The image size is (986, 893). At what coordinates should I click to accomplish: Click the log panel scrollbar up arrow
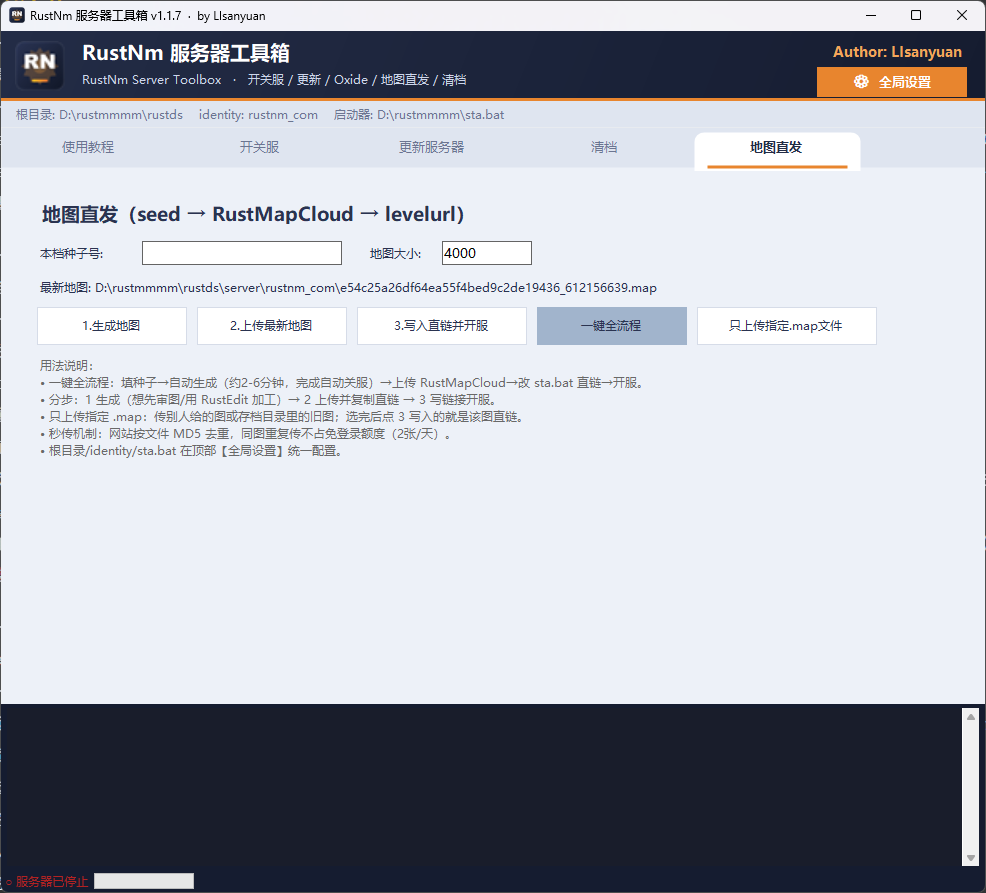click(970, 717)
